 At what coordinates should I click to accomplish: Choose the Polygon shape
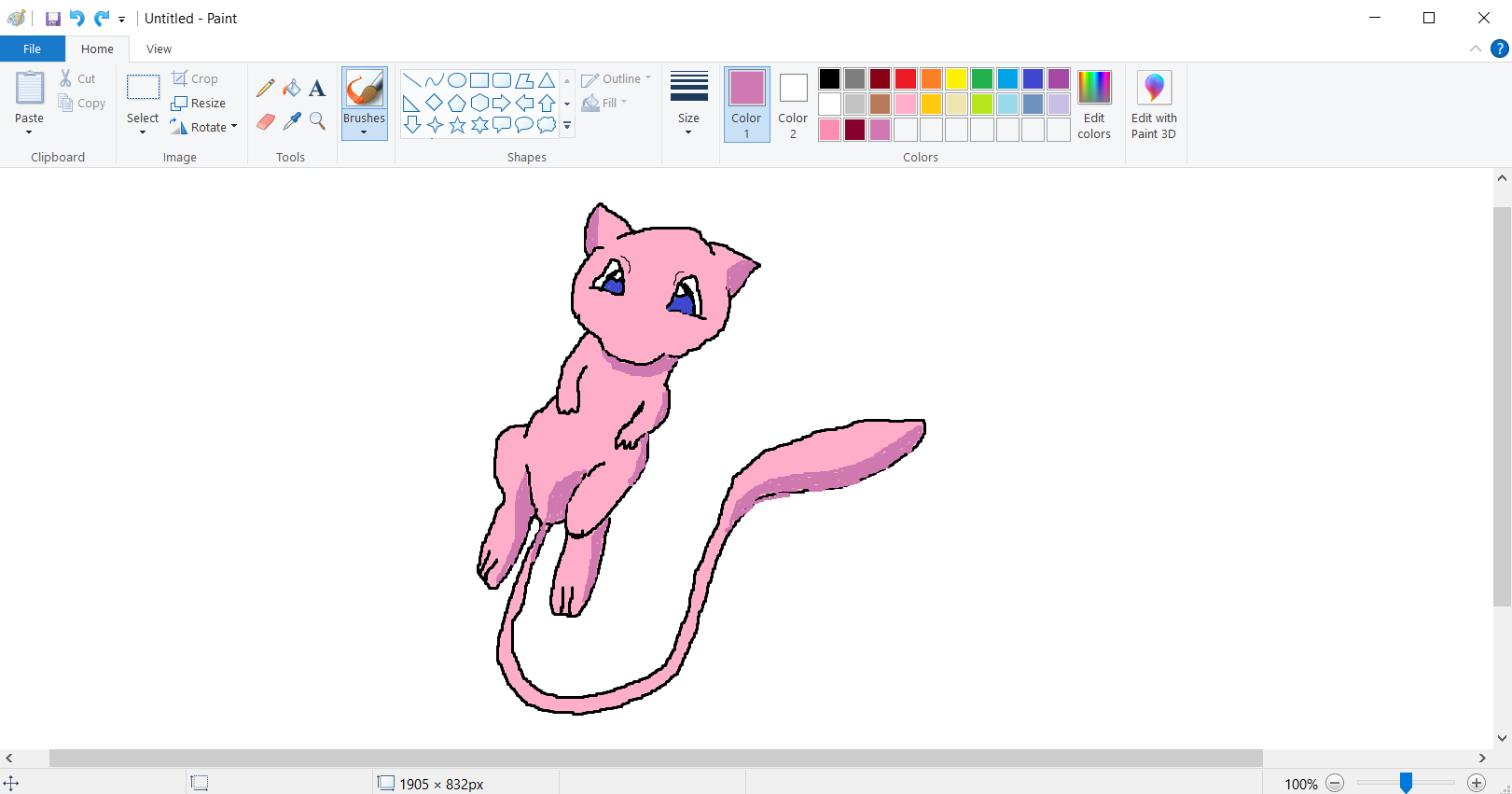point(524,80)
